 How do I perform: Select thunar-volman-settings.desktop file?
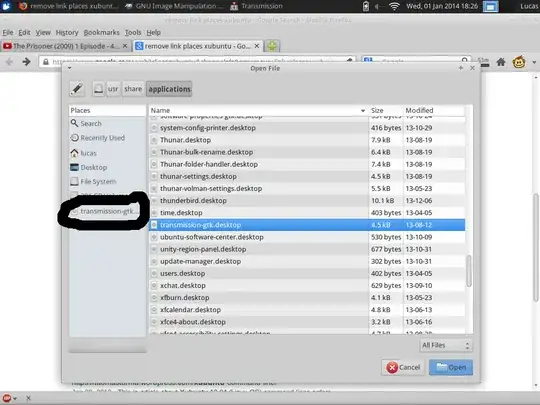(x=307, y=188)
